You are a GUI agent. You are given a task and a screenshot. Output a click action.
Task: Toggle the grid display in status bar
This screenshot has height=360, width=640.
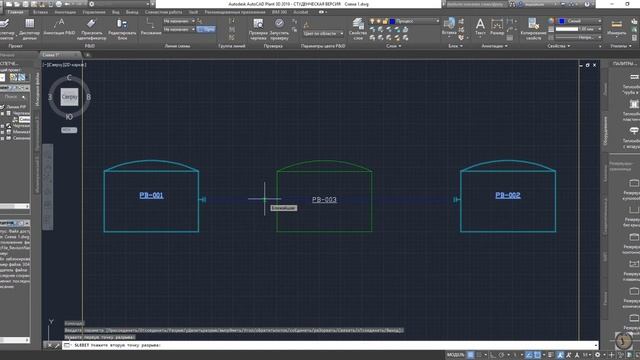(x=470, y=355)
